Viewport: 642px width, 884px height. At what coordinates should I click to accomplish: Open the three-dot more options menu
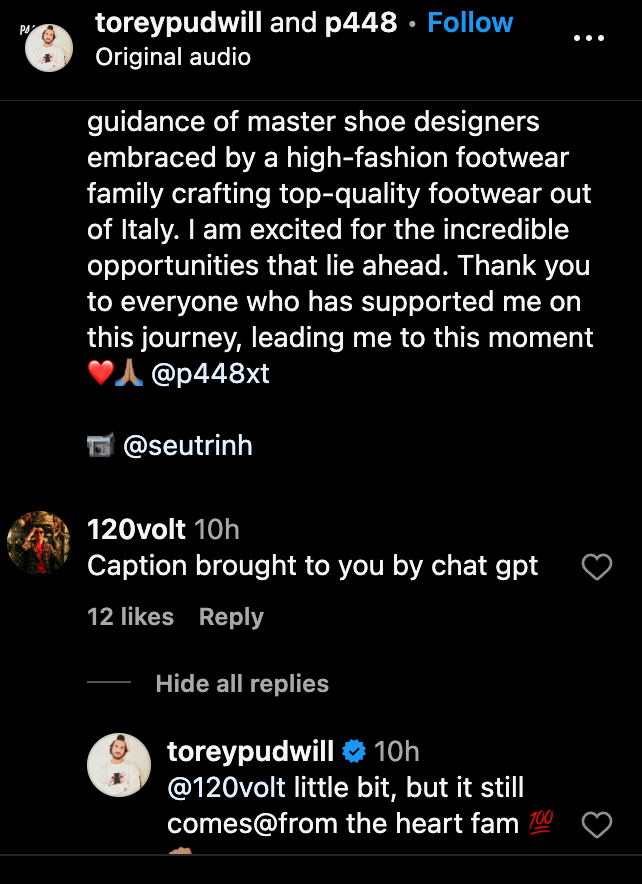click(588, 38)
